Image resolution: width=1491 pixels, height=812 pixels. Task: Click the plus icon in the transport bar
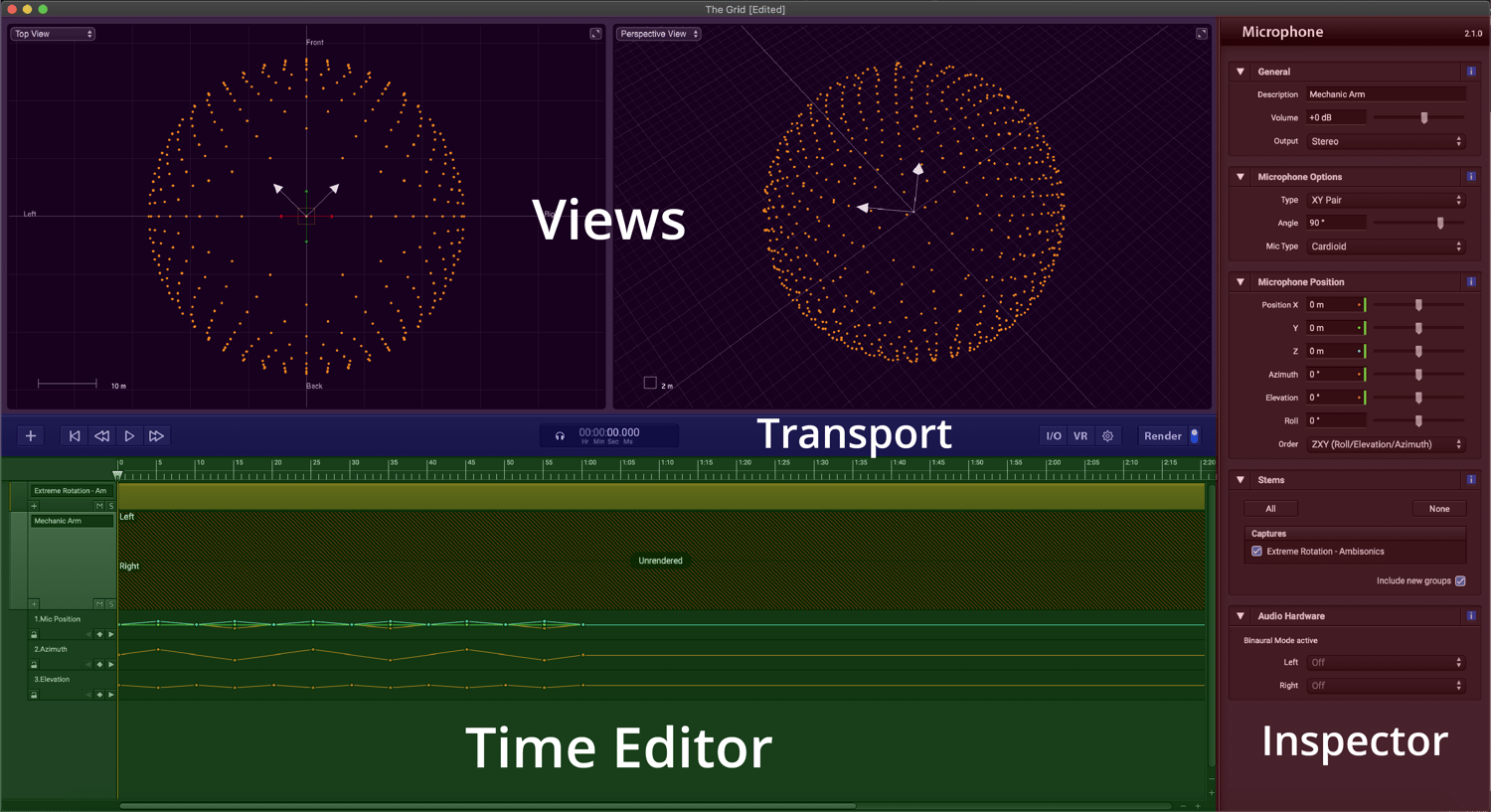click(x=30, y=435)
